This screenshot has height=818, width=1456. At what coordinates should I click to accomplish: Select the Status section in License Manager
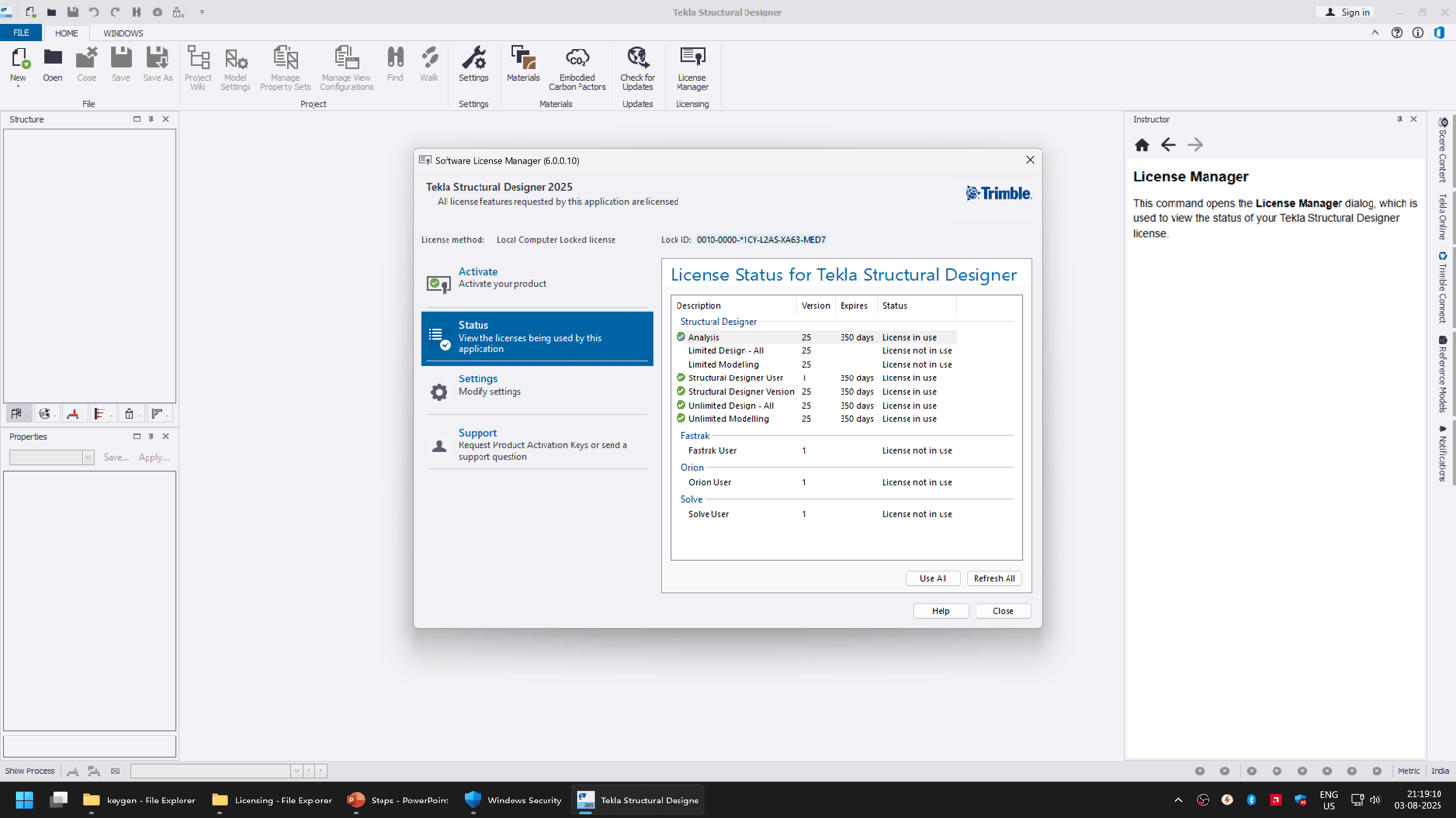[x=538, y=338]
